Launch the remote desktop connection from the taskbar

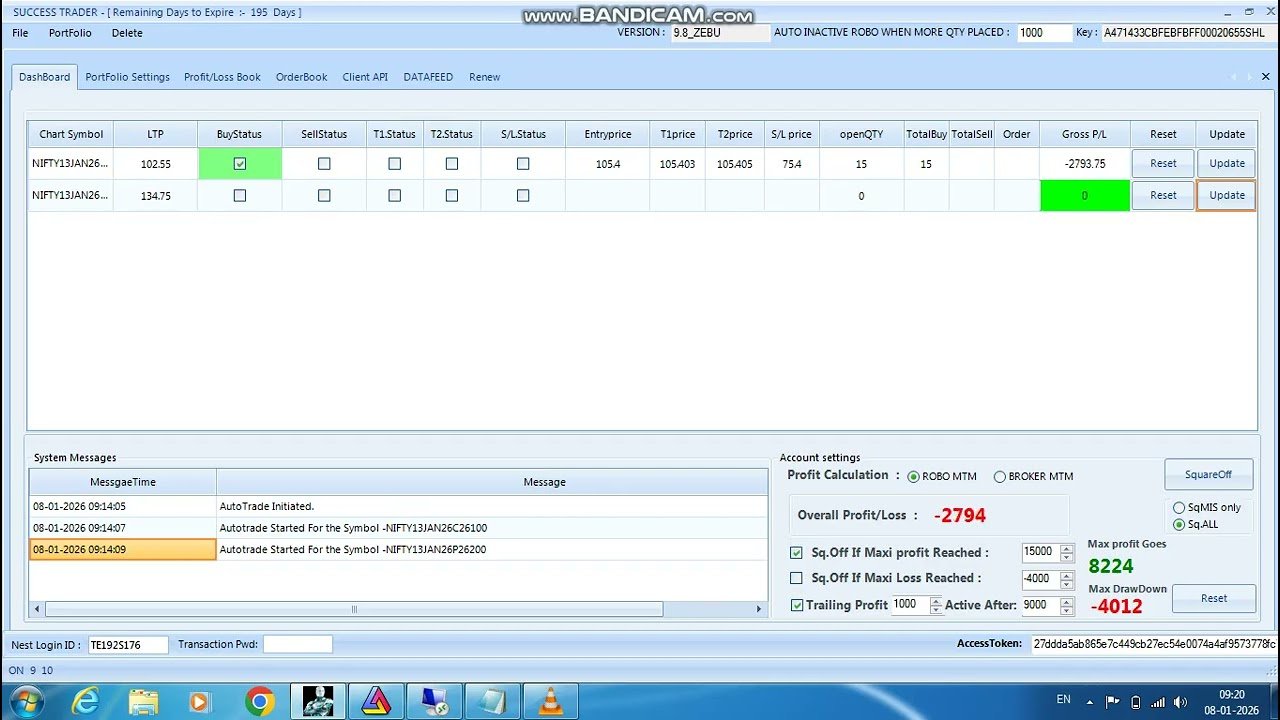pos(434,700)
